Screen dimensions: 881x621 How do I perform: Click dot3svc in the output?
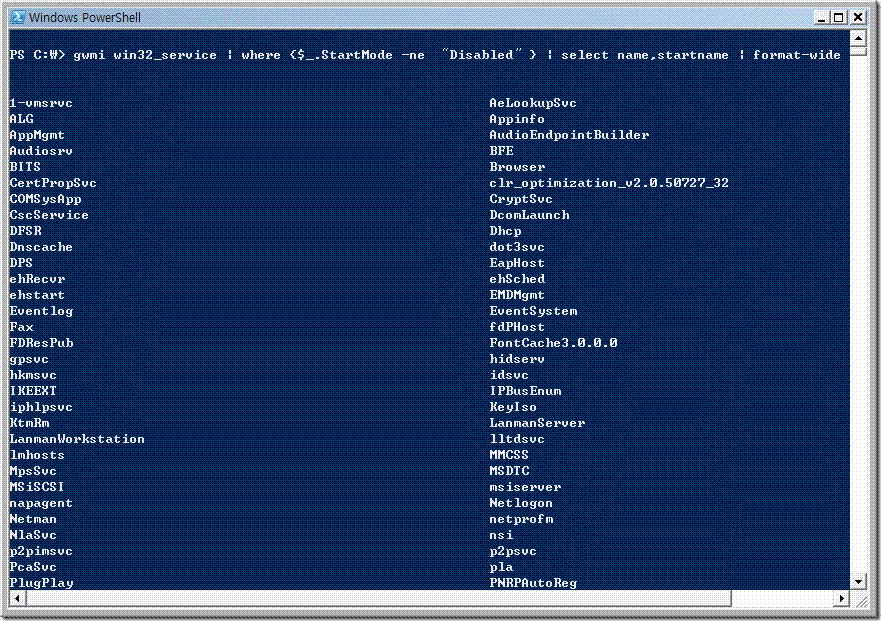(517, 247)
